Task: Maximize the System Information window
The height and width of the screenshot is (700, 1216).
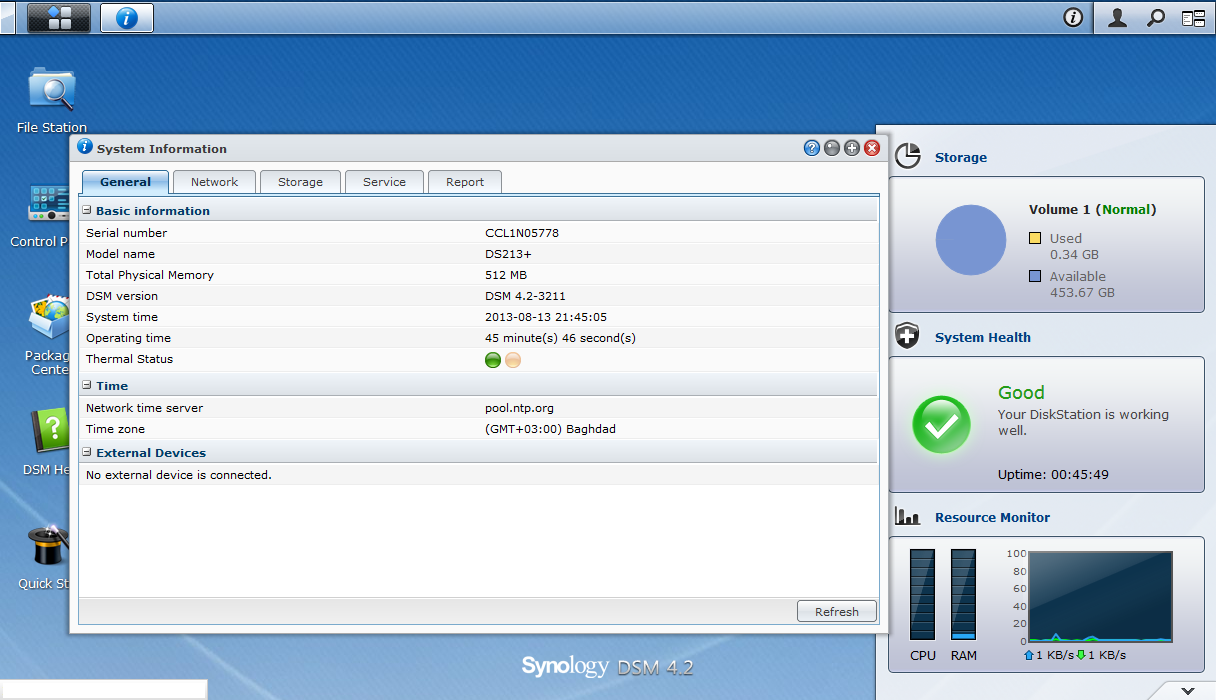Action: coord(852,148)
